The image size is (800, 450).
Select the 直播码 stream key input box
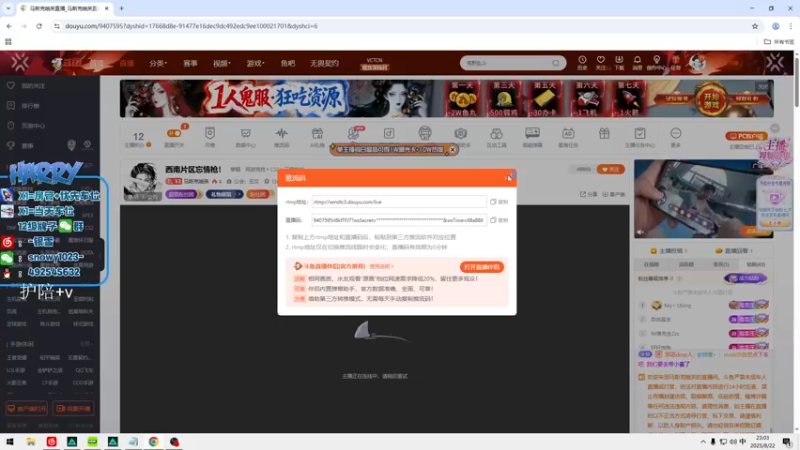(398, 220)
